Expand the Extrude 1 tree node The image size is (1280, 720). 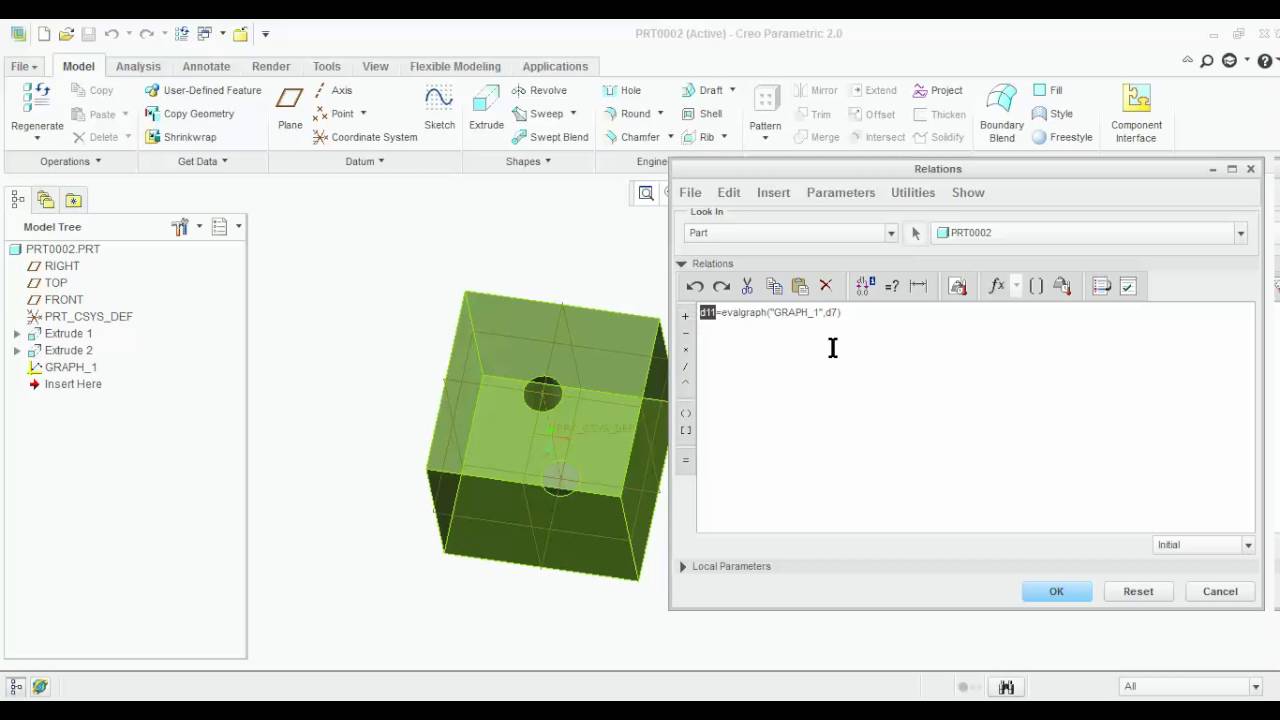click(x=17, y=334)
